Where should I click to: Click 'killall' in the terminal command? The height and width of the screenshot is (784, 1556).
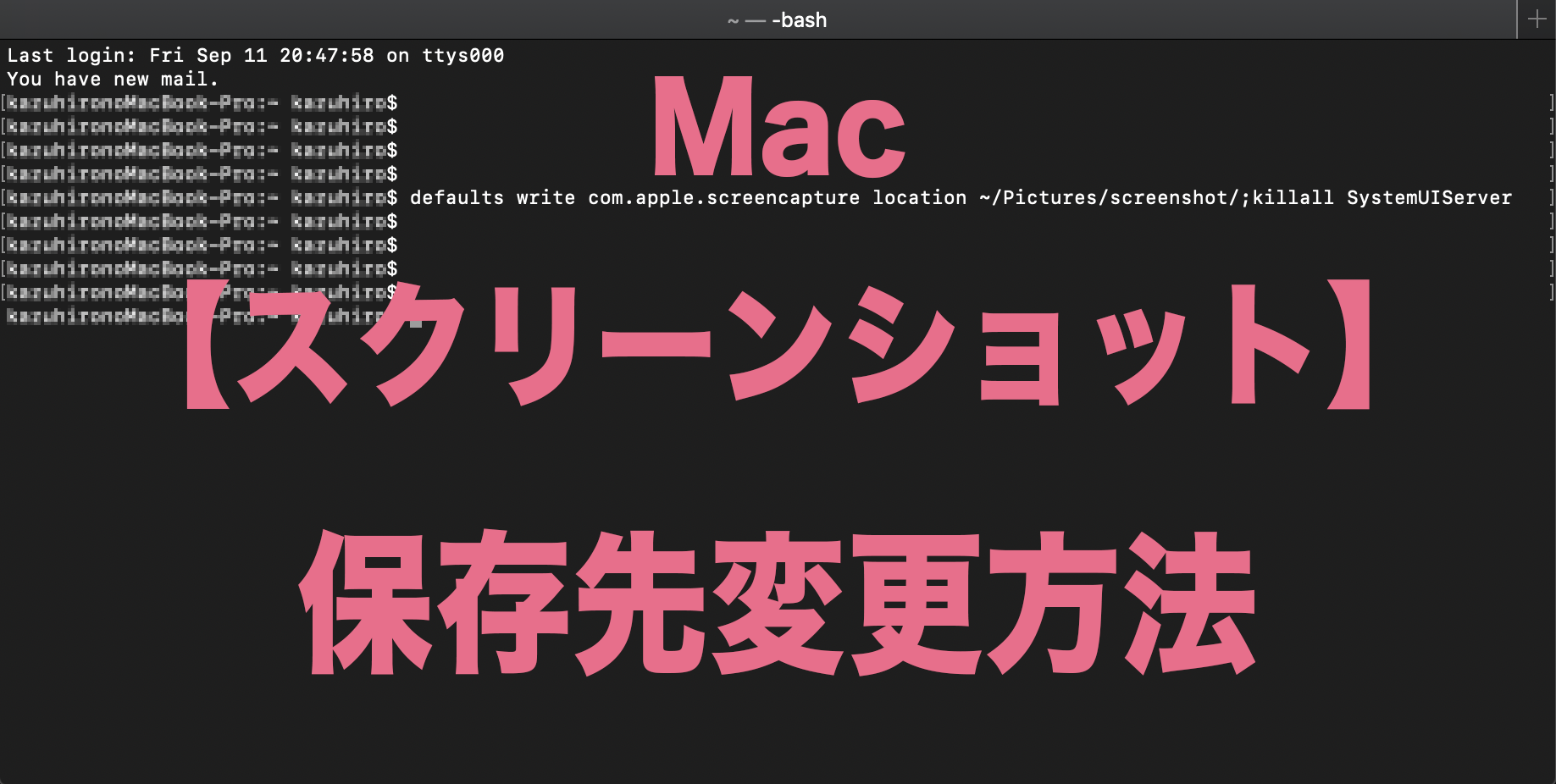click(x=1293, y=197)
